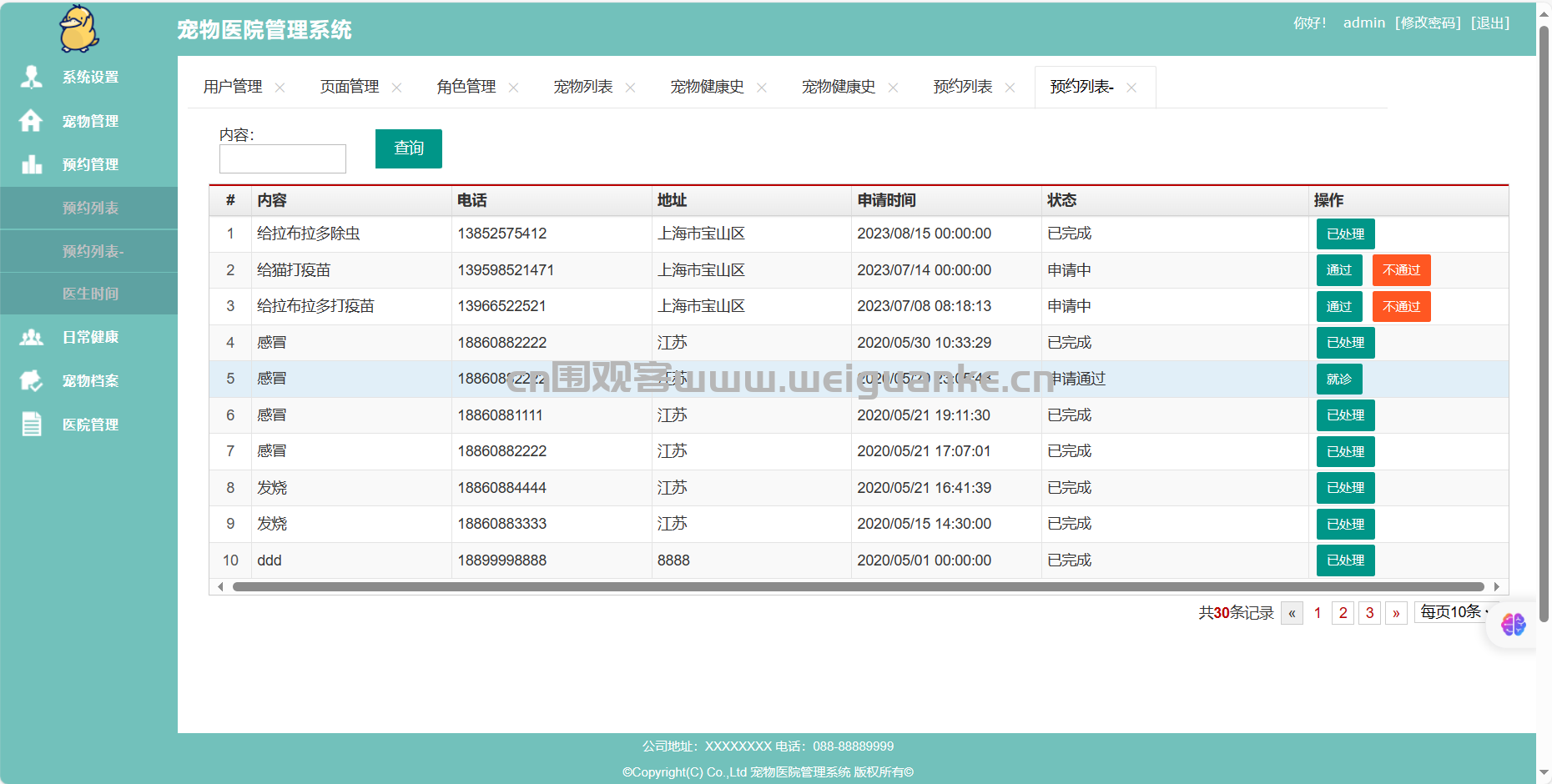
Task: Click the table horizontal scrollbar
Action: point(858,587)
